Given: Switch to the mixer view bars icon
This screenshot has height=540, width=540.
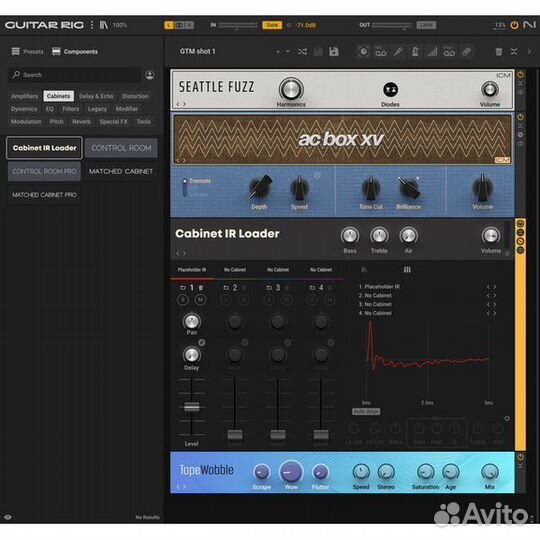Looking at the screenshot, I should [407, 270].
